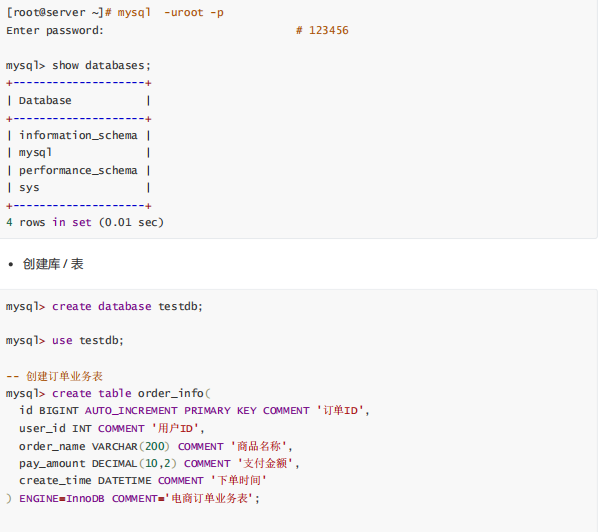Click the 'use testdb;' command
Viewport: 598px width, 532px height.
click(x=88, y=340)
